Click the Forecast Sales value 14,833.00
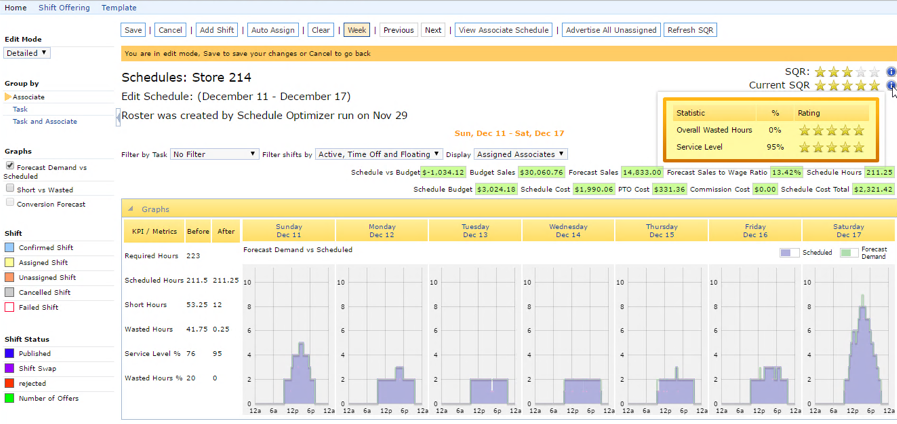The width and height of the screenshot is (897, 424). pyautogui.click(x=642, y=172)
